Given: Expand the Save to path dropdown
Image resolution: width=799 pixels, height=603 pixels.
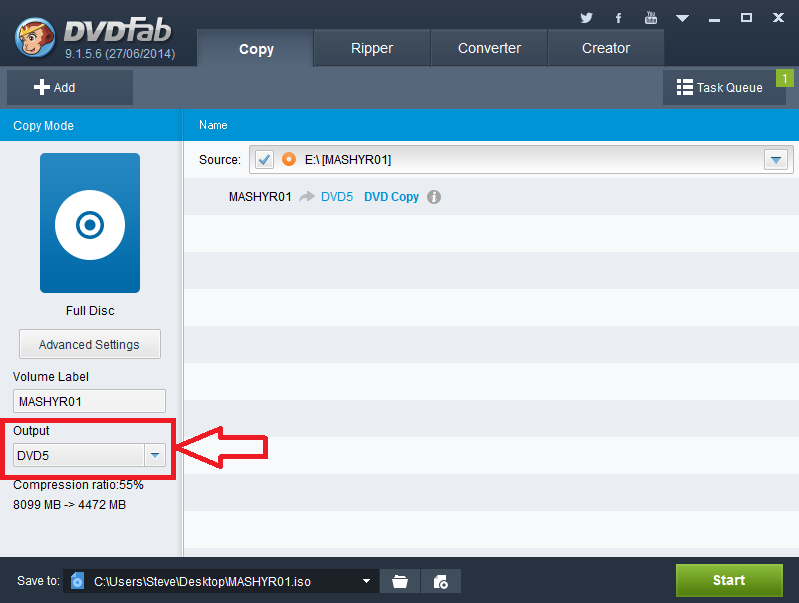Looking at the screenshot, I should (366, 581).
